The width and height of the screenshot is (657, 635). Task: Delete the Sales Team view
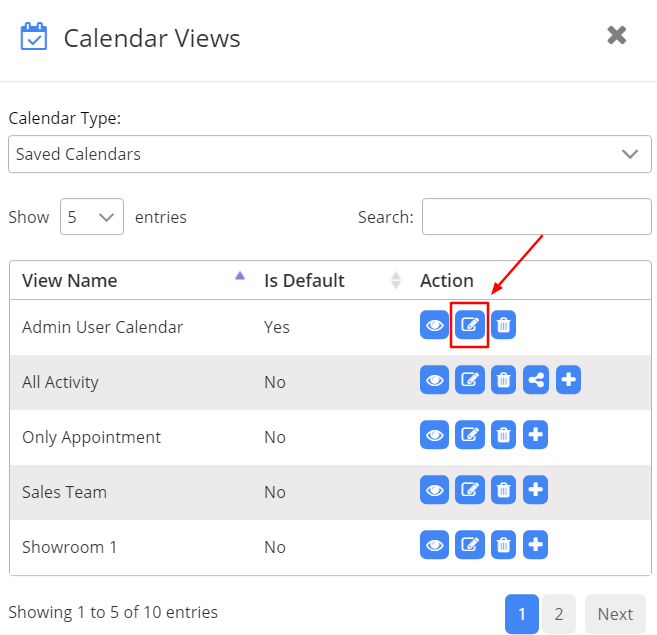(x=504, y=490)
